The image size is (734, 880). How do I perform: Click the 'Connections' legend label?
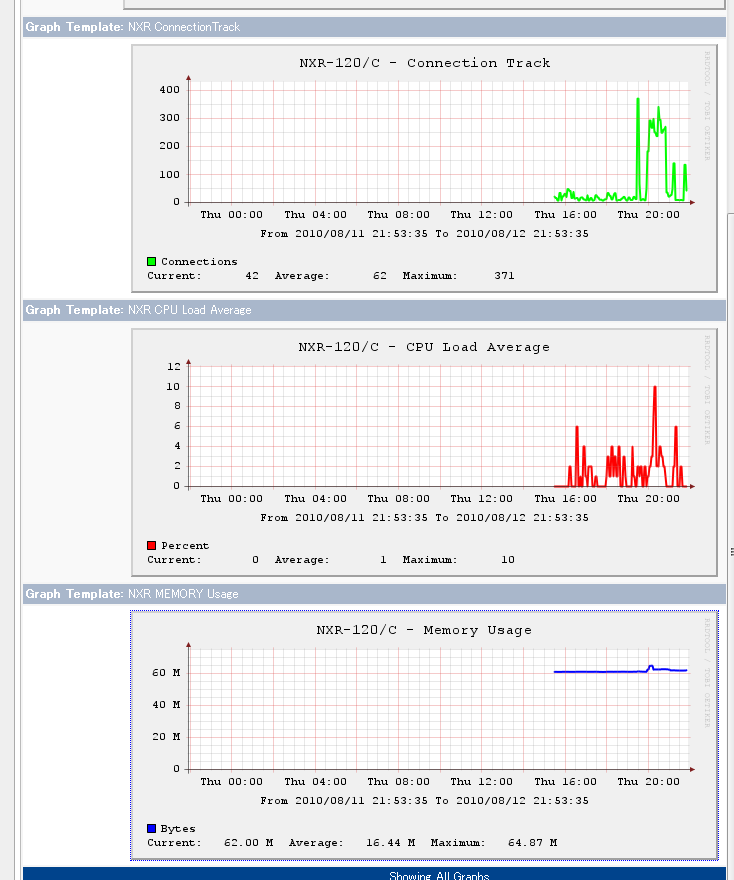pos(199,262)
